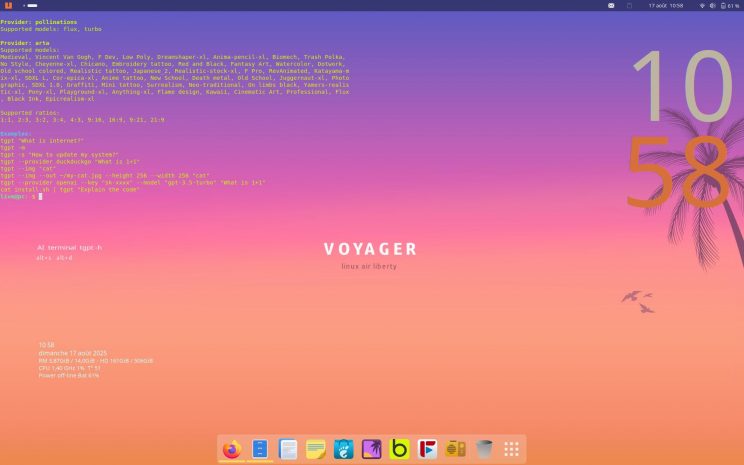
Task: Launch the GNOME Software store icon
Action: pos(344,449)
